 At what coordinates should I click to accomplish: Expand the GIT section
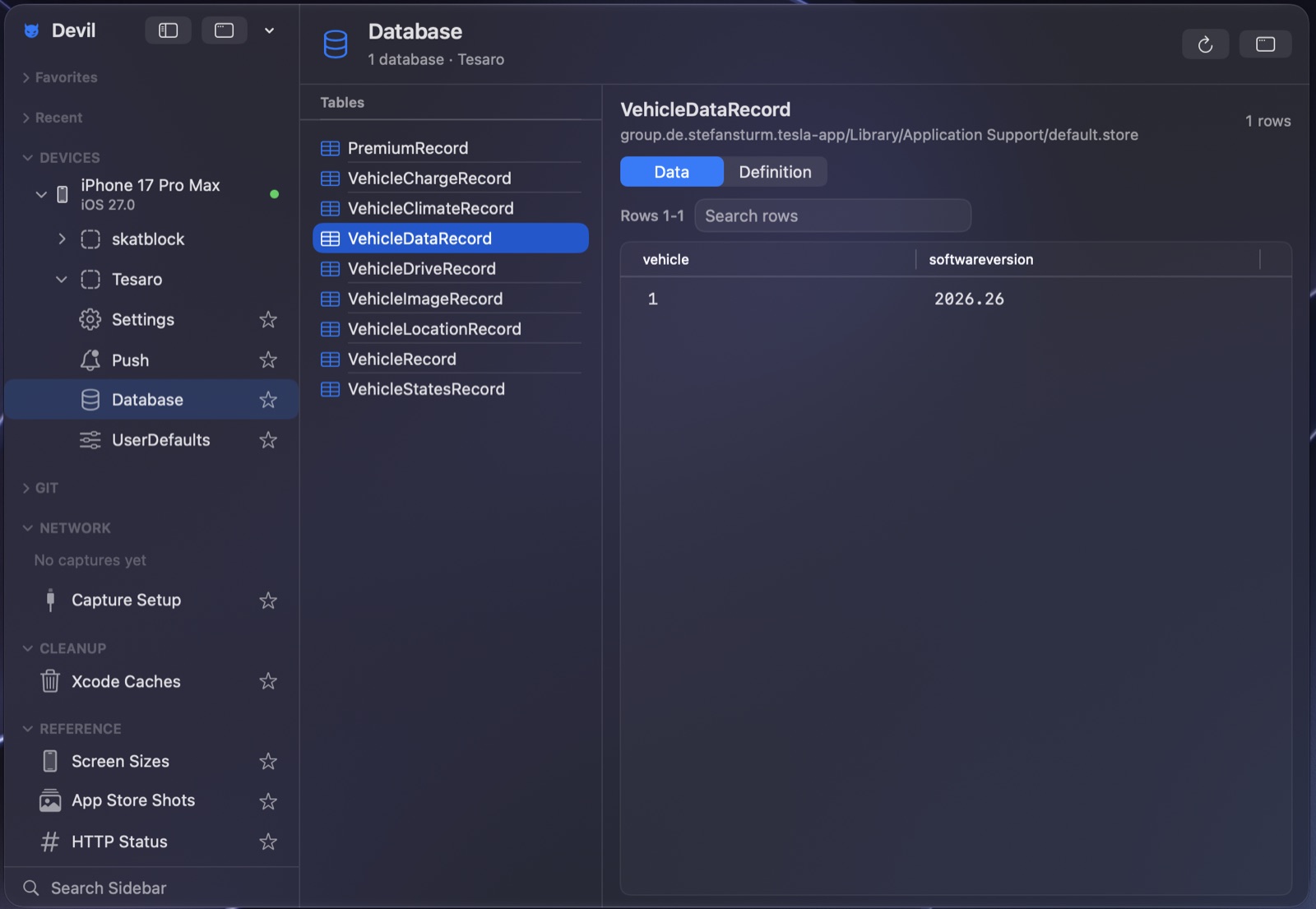pos(26,488)
